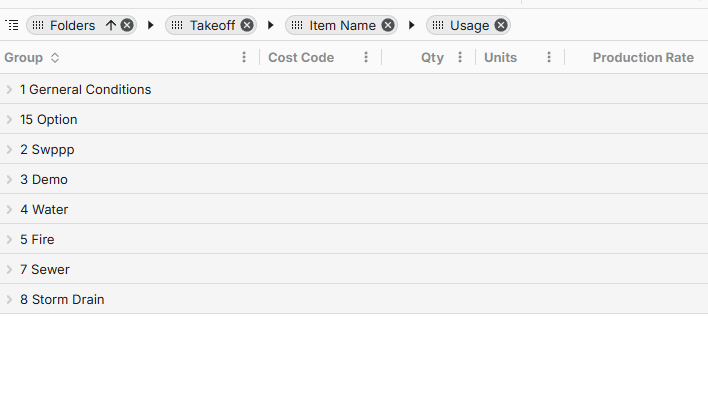Click the row group panel icon
Screen dimensions: 708x400
coord(12,25)
